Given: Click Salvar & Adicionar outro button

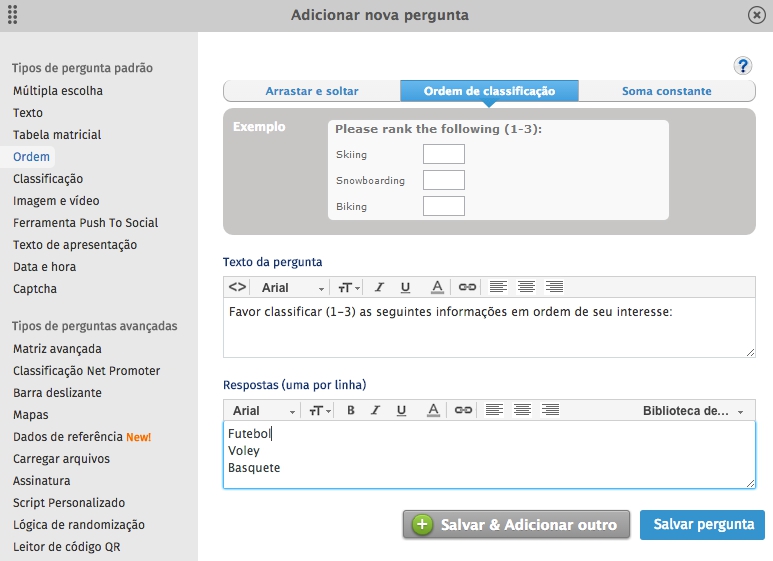Looking at the screenshot, I should click(516, 525).
